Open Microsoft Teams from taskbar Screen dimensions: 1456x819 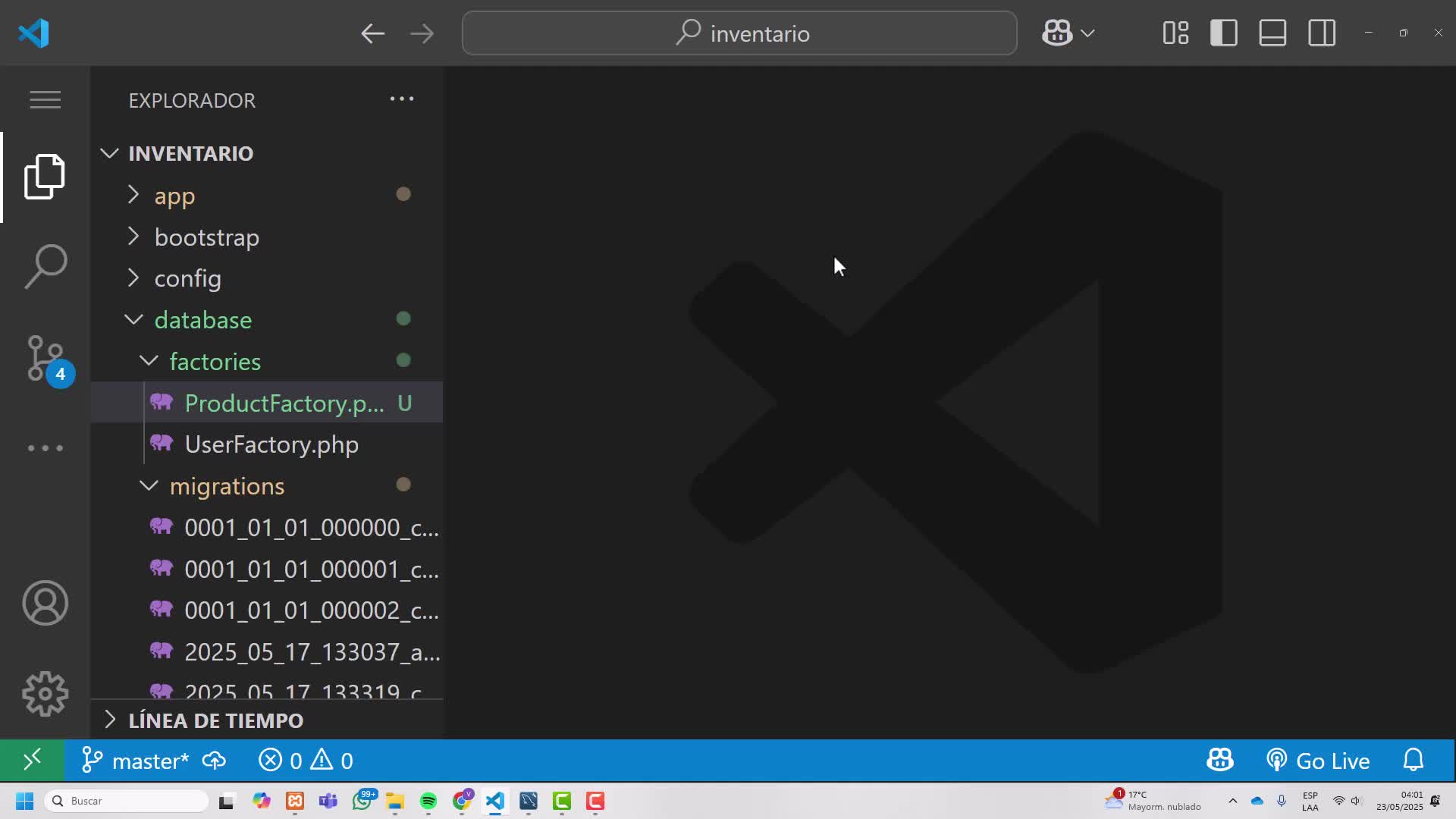[x=328, y=801]
